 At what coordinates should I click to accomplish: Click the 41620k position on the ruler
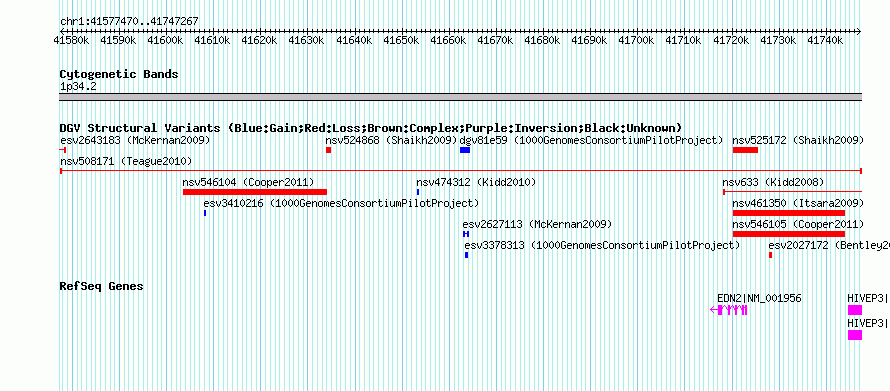tap(259, 41)
